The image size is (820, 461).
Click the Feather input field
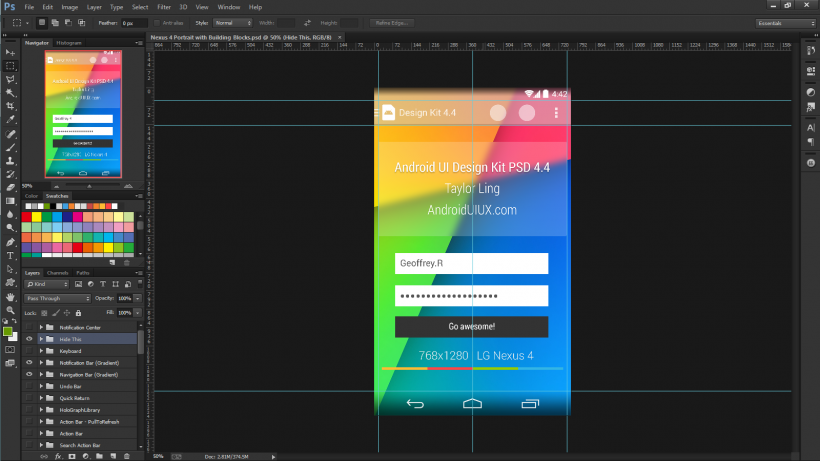[134, 23]
